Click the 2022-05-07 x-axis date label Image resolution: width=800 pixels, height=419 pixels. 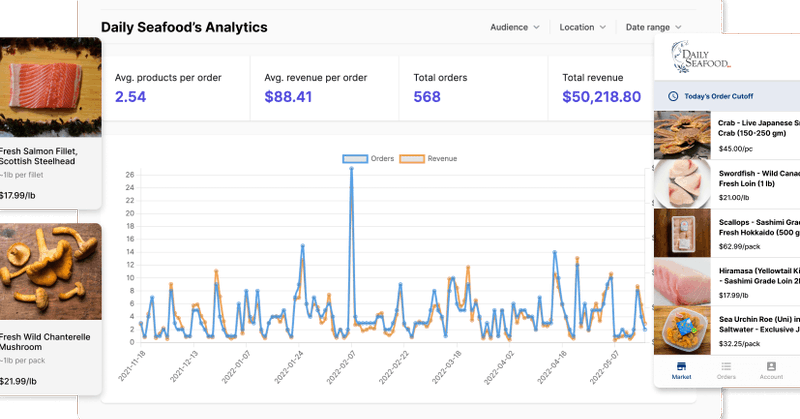(603, 366)
